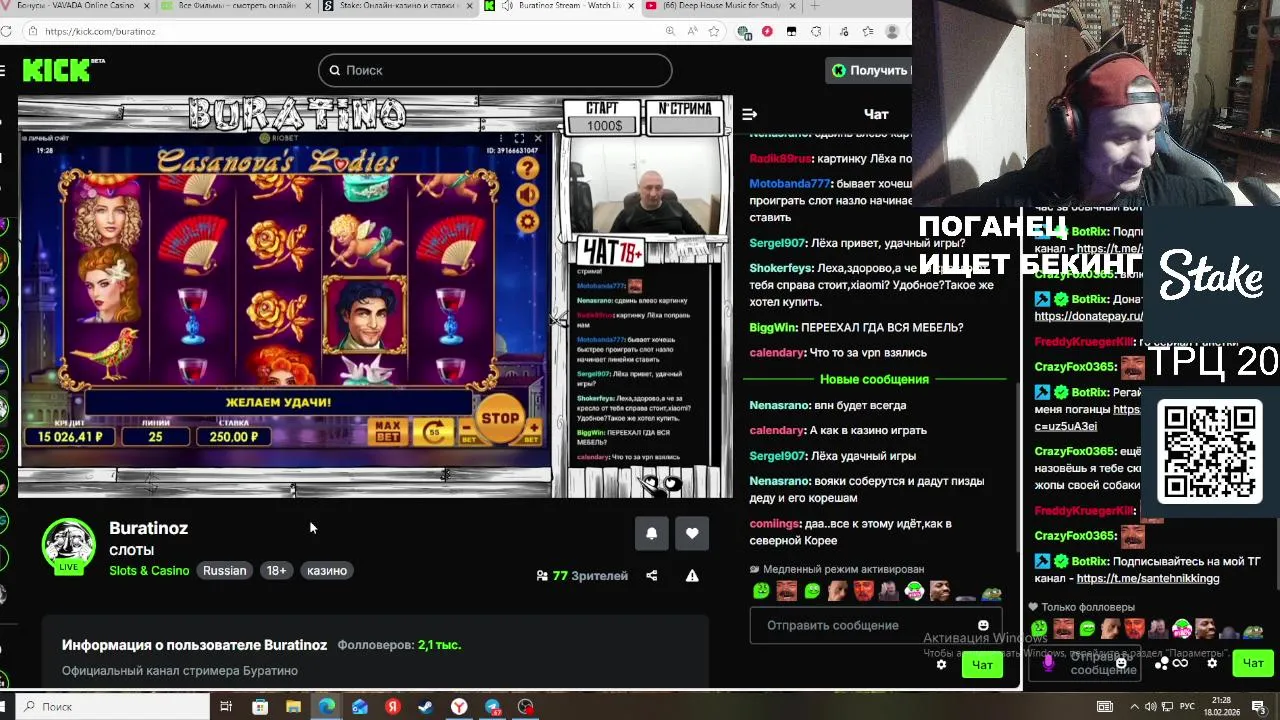The width and height of the screenshot is (1280, 720).
Task: Collapse the chat panel with arrow icon
Action: pyautogui.click(x=750, y=114)
